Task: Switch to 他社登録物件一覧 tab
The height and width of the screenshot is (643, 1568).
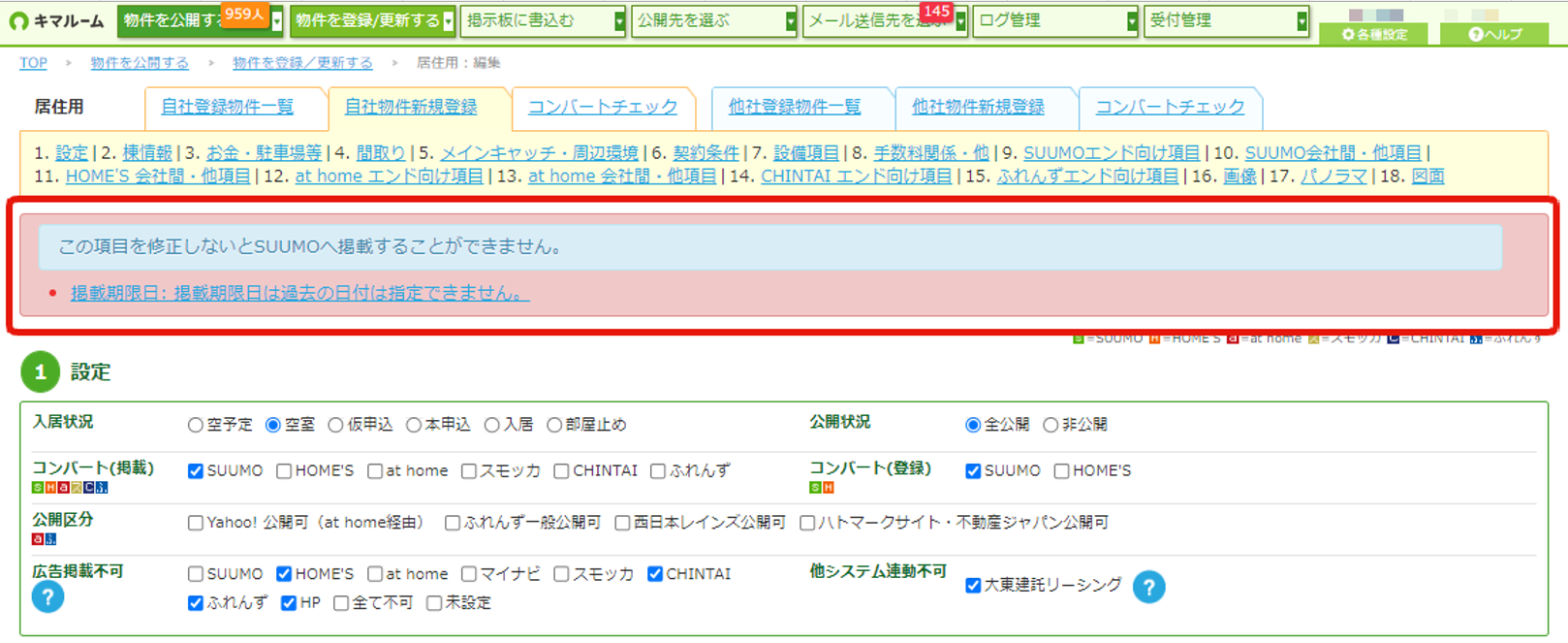Action: point(795,108)
